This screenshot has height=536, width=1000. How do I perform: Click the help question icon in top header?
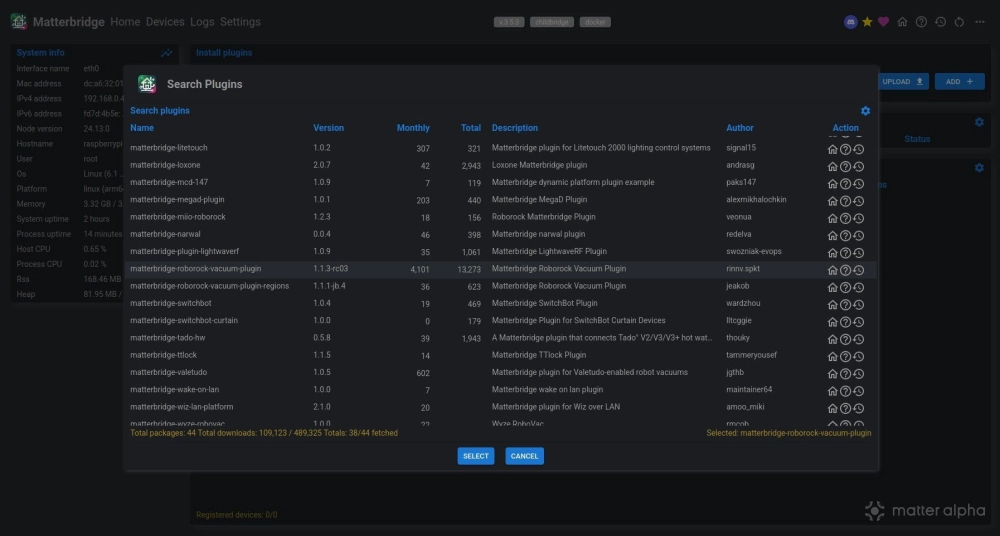[x=922, y=22]
